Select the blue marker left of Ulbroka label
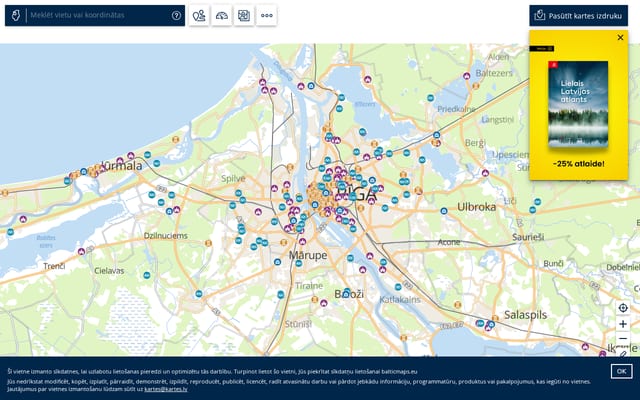Viewport: 640px width, 400px height. 444,211
